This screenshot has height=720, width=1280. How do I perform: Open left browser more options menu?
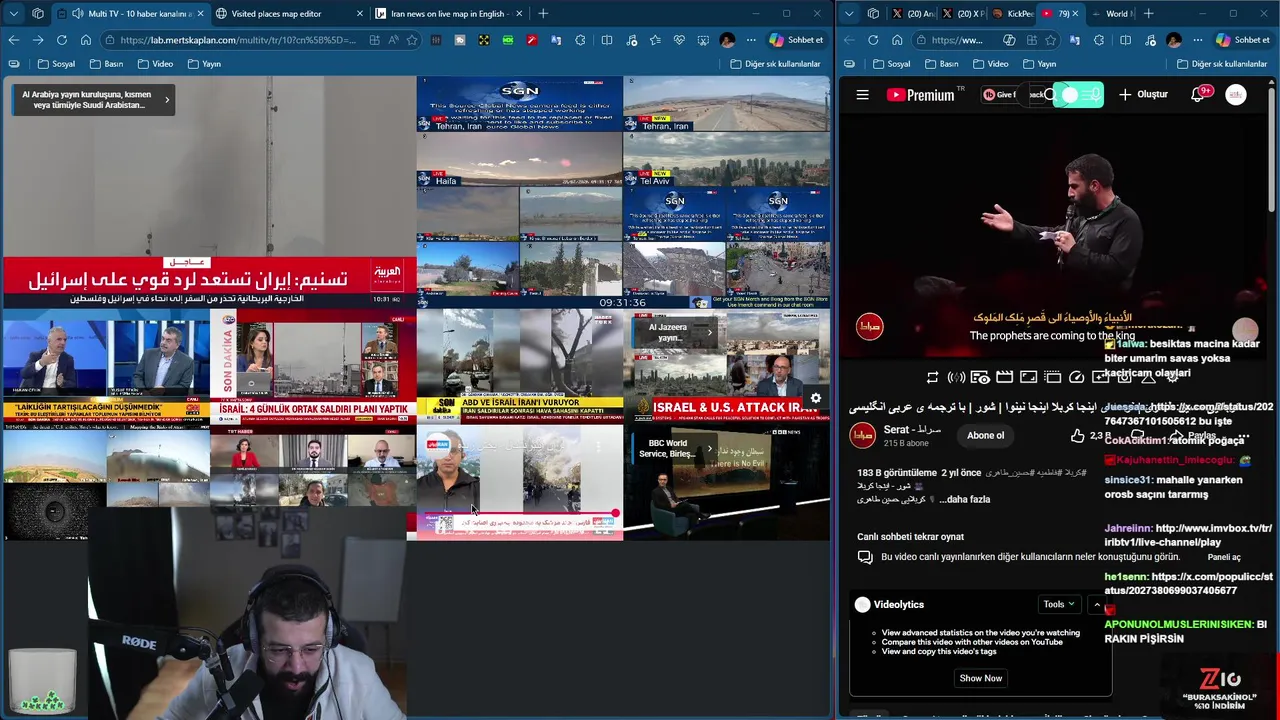[x=751, y=40]
